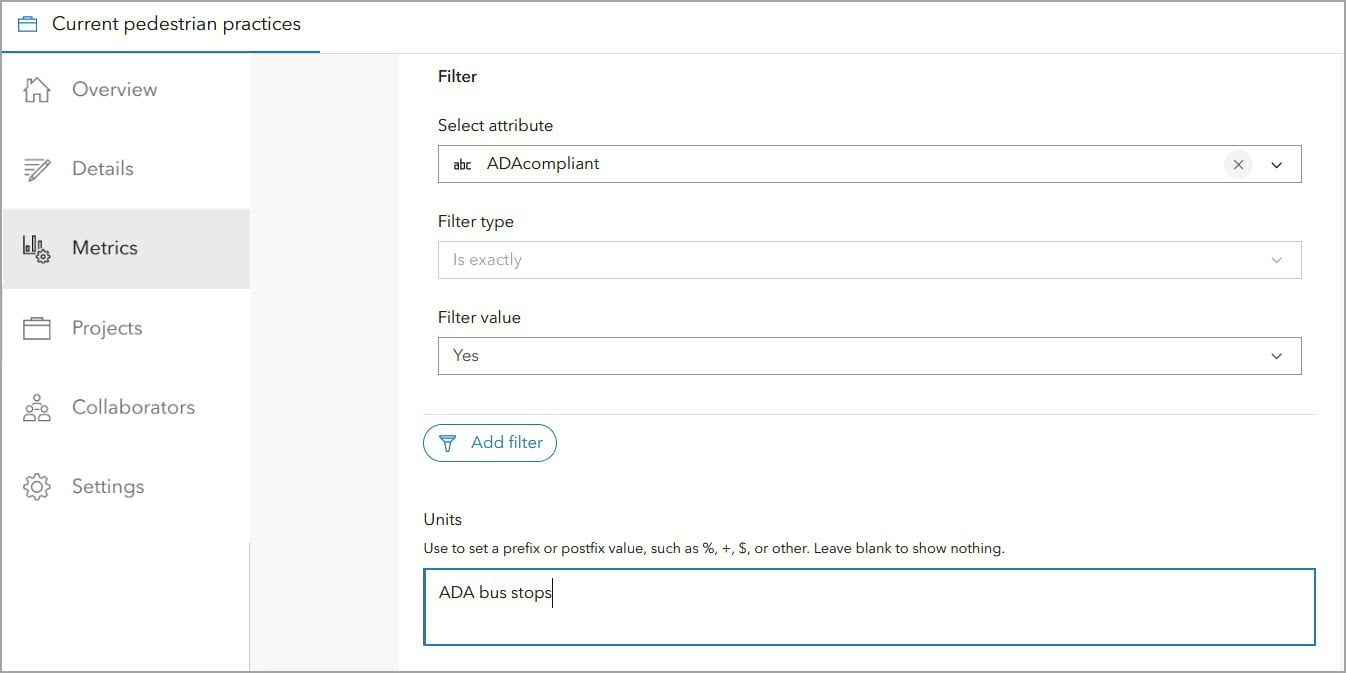The width and height of the screenshot is (1346, 673).
Task: Expand the Select attribute dropdown arrow
Action: 1277,165
